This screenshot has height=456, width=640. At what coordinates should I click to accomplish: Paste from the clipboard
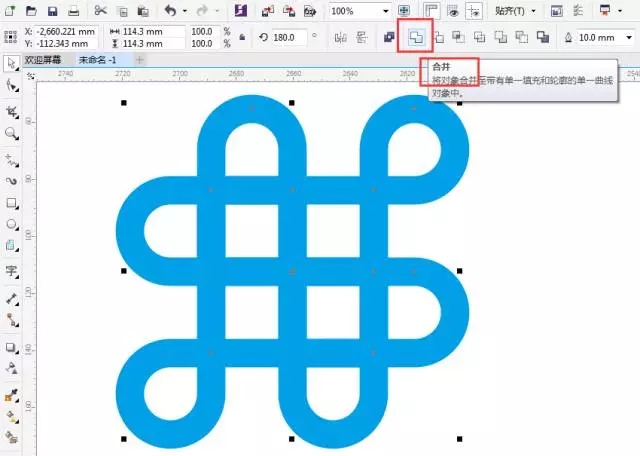143,11
